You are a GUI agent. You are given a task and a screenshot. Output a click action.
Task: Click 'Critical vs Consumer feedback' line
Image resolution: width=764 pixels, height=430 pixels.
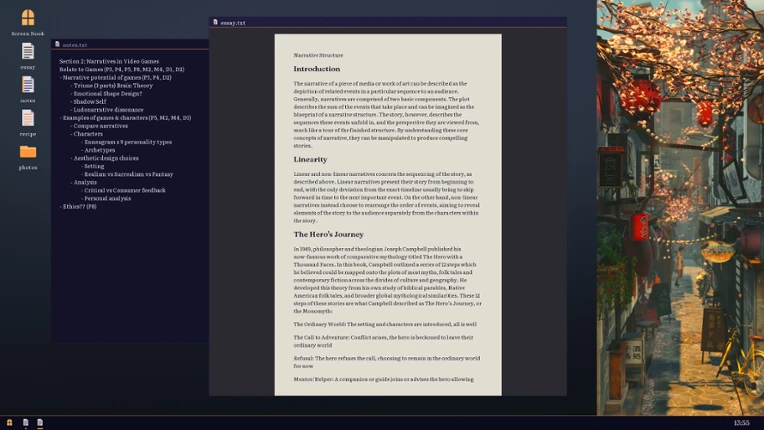coord(123,190)
